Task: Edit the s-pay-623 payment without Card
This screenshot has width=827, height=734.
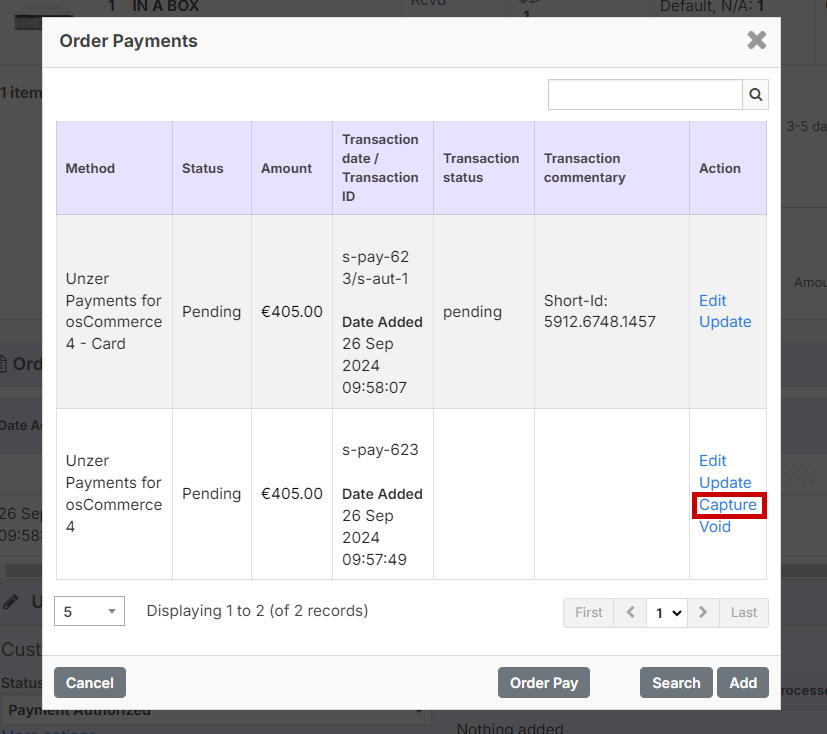Action: coord(713,461)
